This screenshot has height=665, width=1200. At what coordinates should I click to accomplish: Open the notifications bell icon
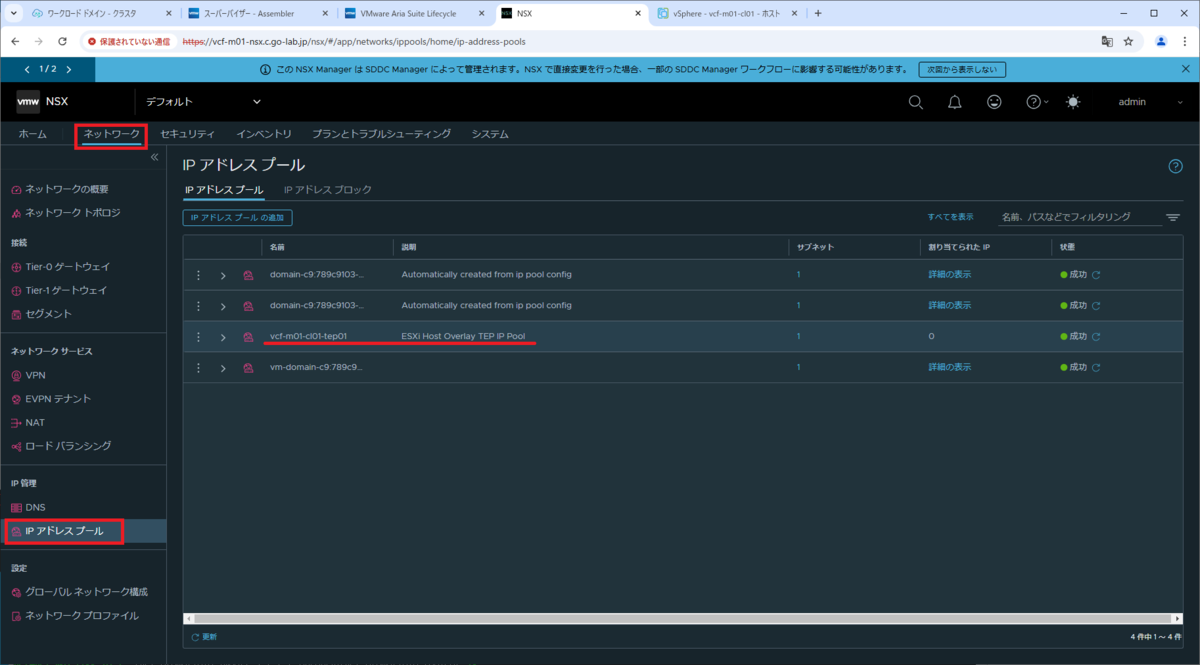[955, 102]
